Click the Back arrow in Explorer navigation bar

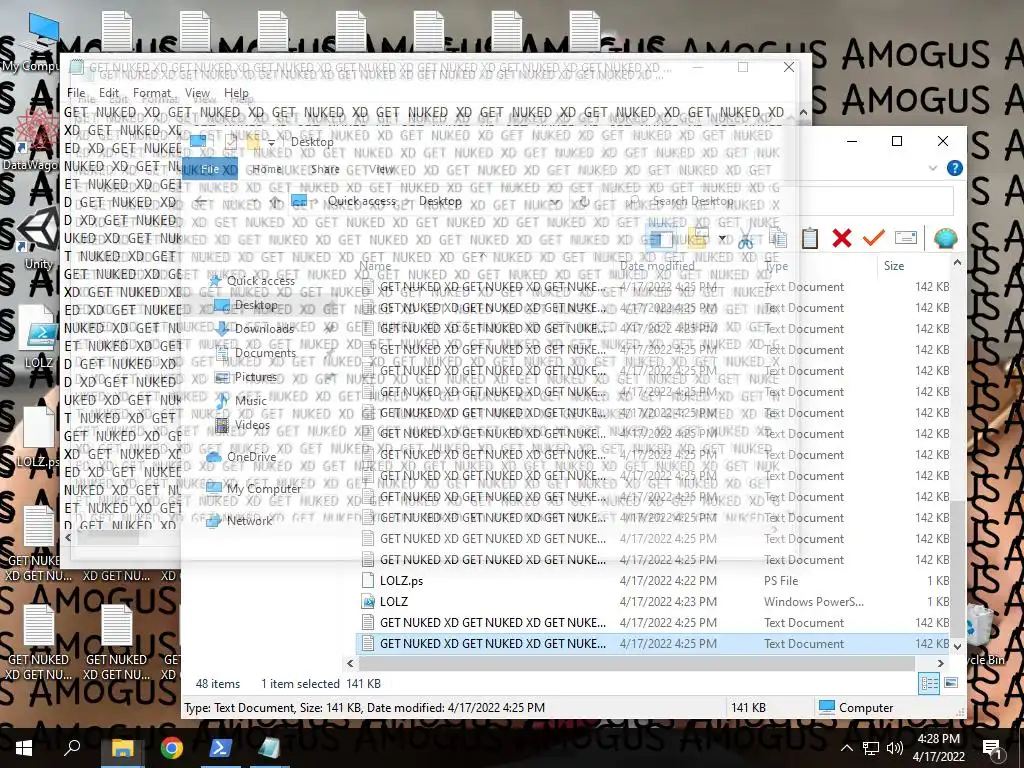pyautogui.click(x=200, y=201)
